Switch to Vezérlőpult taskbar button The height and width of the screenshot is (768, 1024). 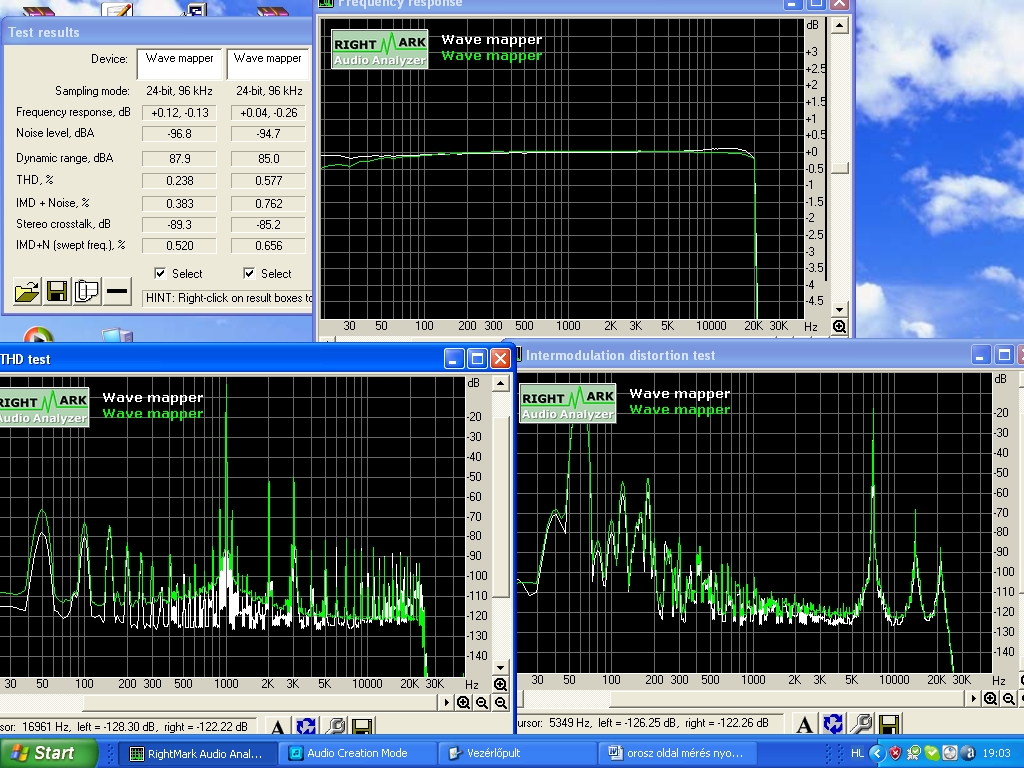pyautogui.click(x=516, y=753)
